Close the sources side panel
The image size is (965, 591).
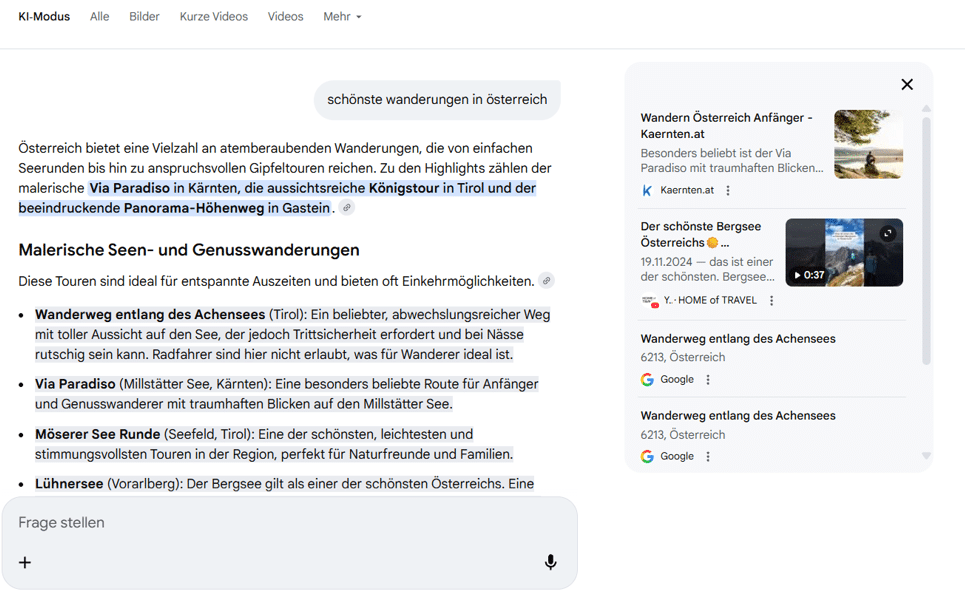907,84
